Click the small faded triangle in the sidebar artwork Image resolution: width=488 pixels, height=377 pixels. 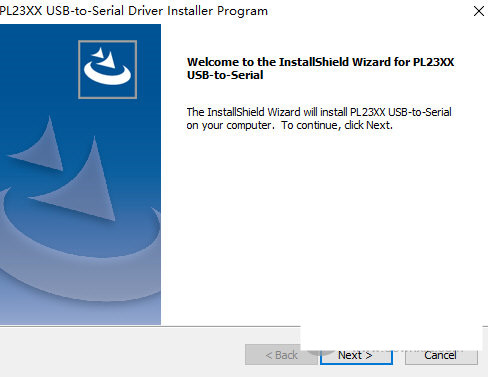click(39, 145)
